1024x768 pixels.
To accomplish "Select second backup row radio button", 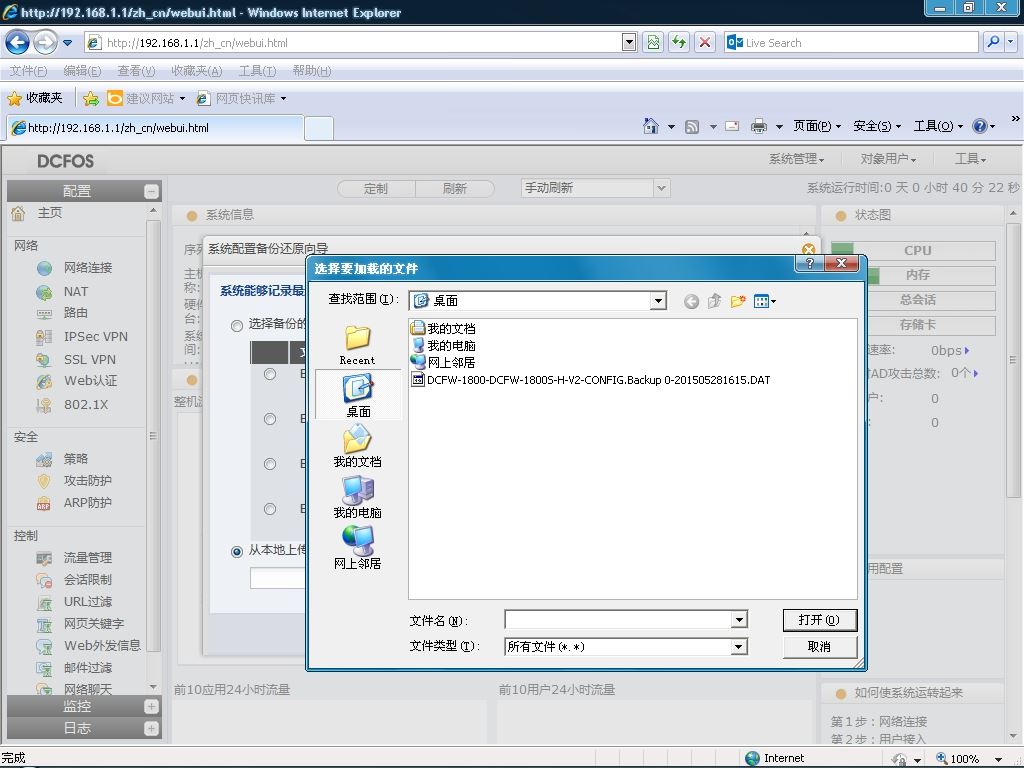I will coord(270,419).
